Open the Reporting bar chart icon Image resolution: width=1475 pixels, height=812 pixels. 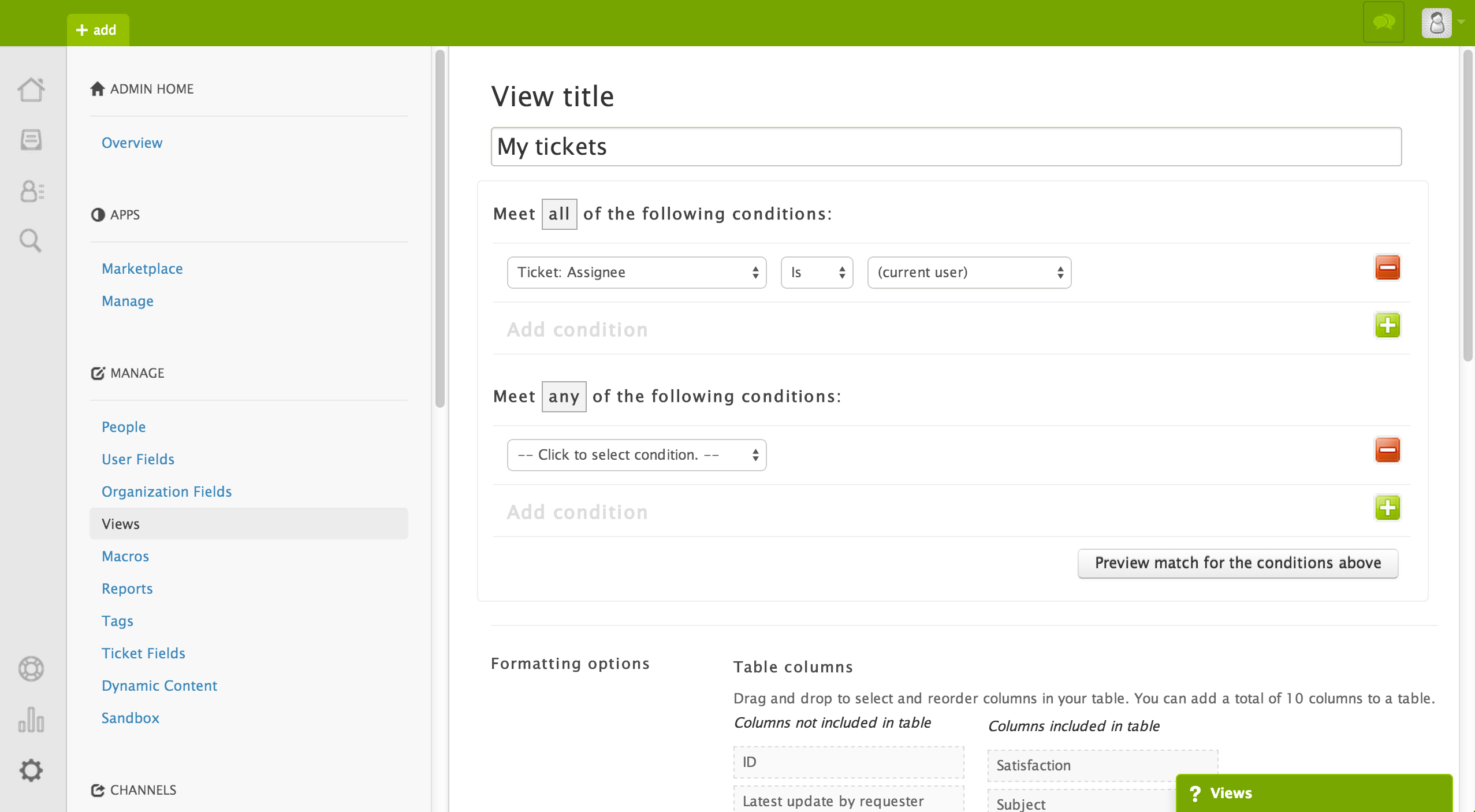[x=31, y=720]
